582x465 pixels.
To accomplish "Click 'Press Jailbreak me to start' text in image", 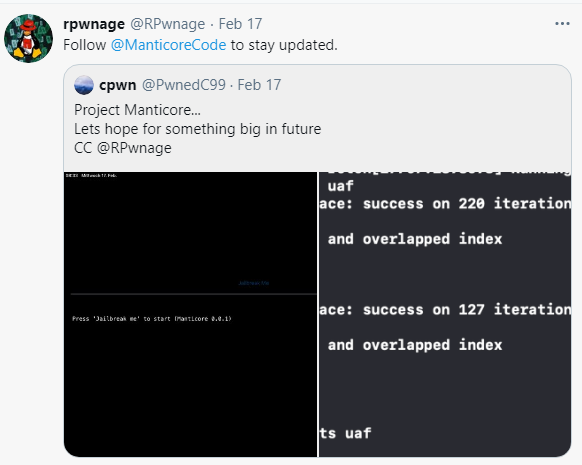I will pos(152,319).
